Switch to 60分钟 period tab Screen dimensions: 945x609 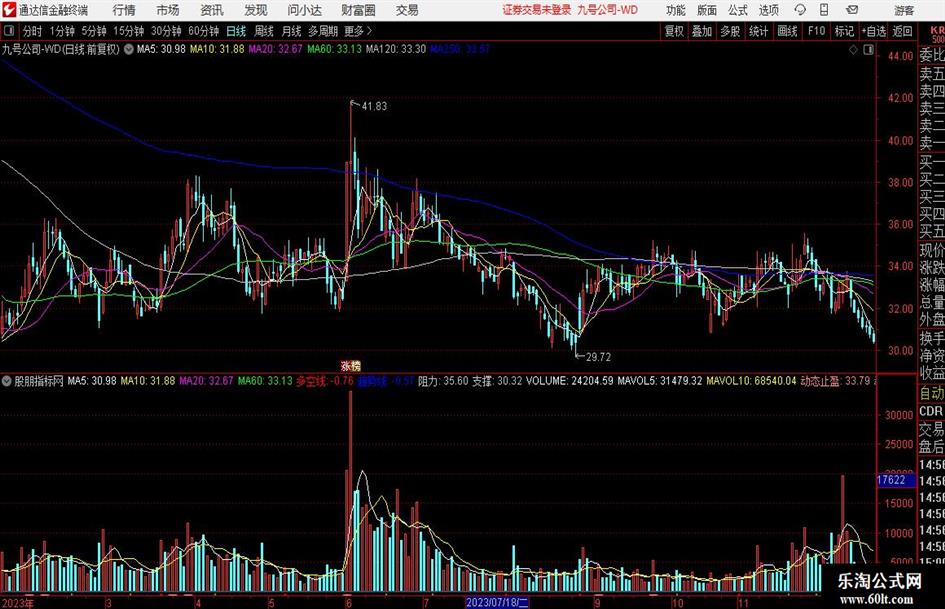(x=203, y=31)
